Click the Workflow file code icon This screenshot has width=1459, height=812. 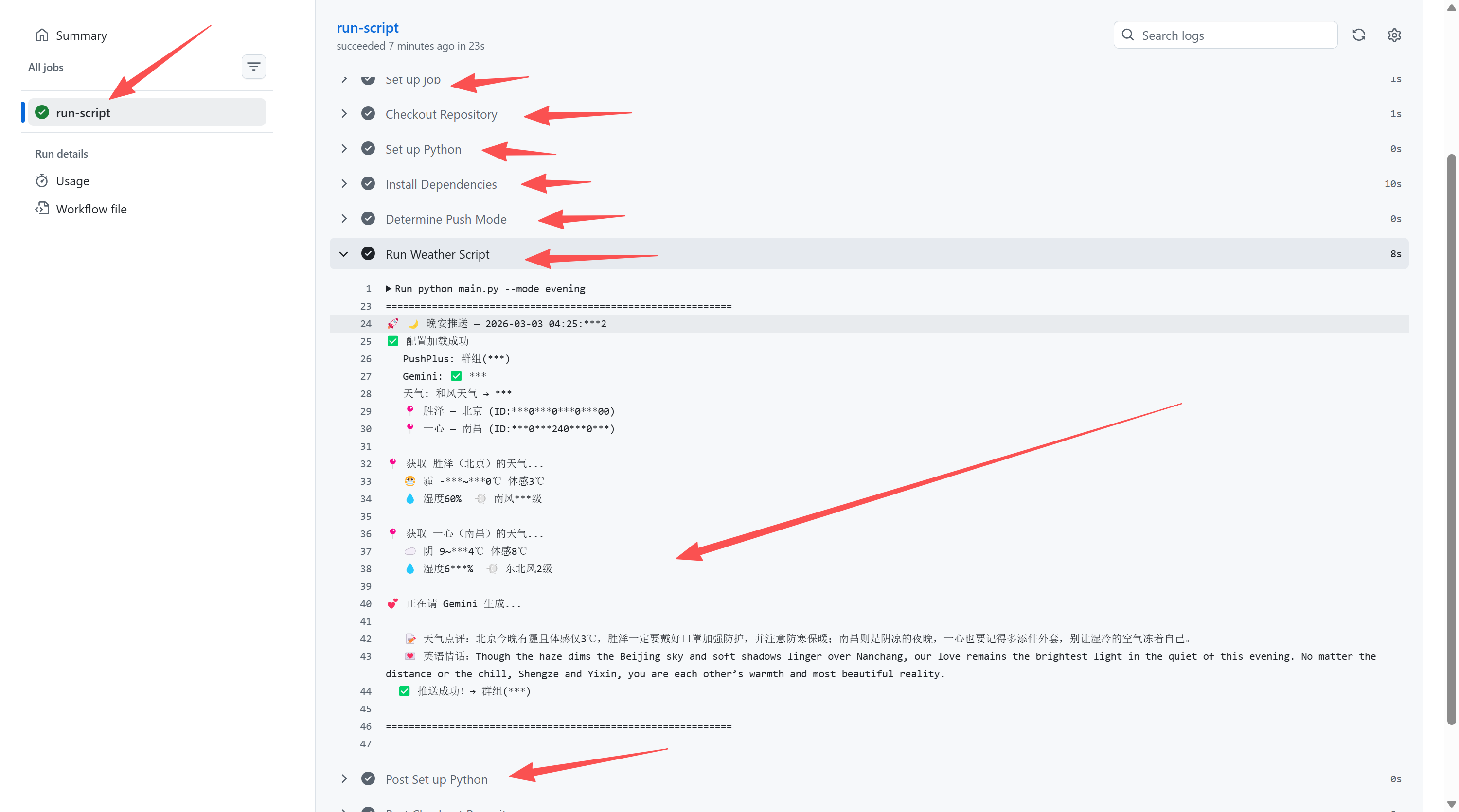(42, 209)
